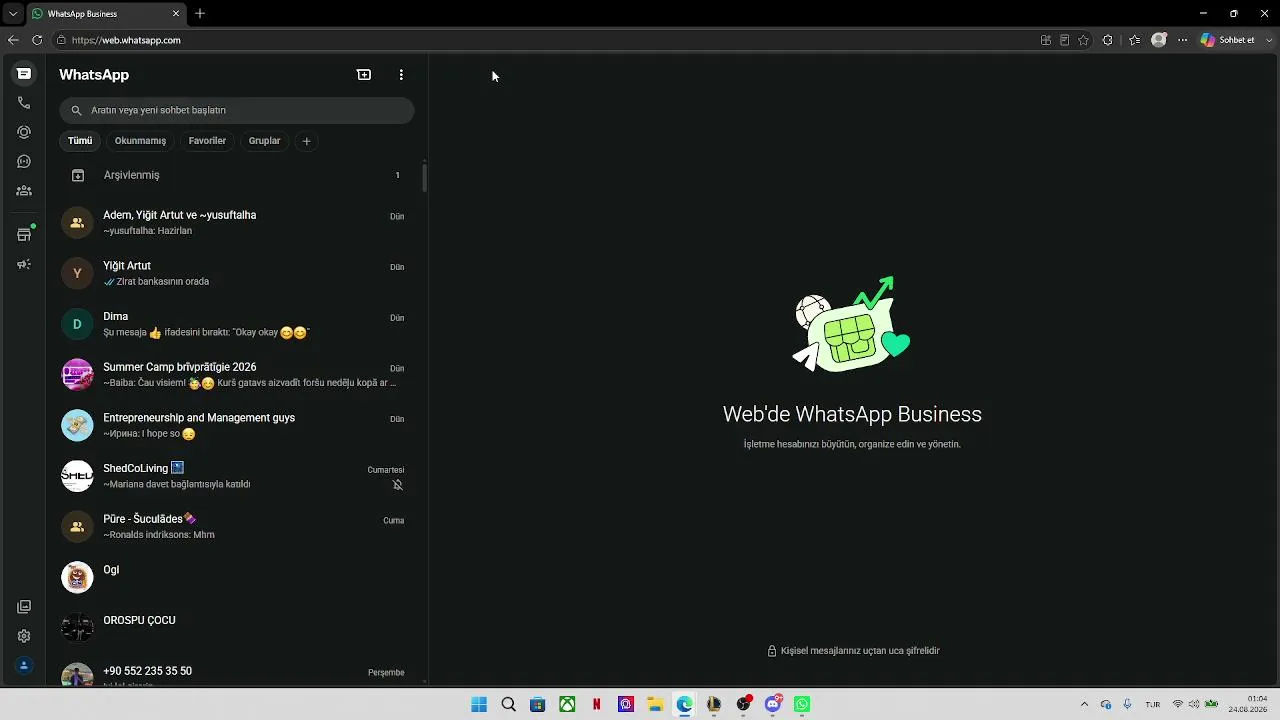Click the Ogi profile picture
The image size is (1280, 720).
click(77, 577)
